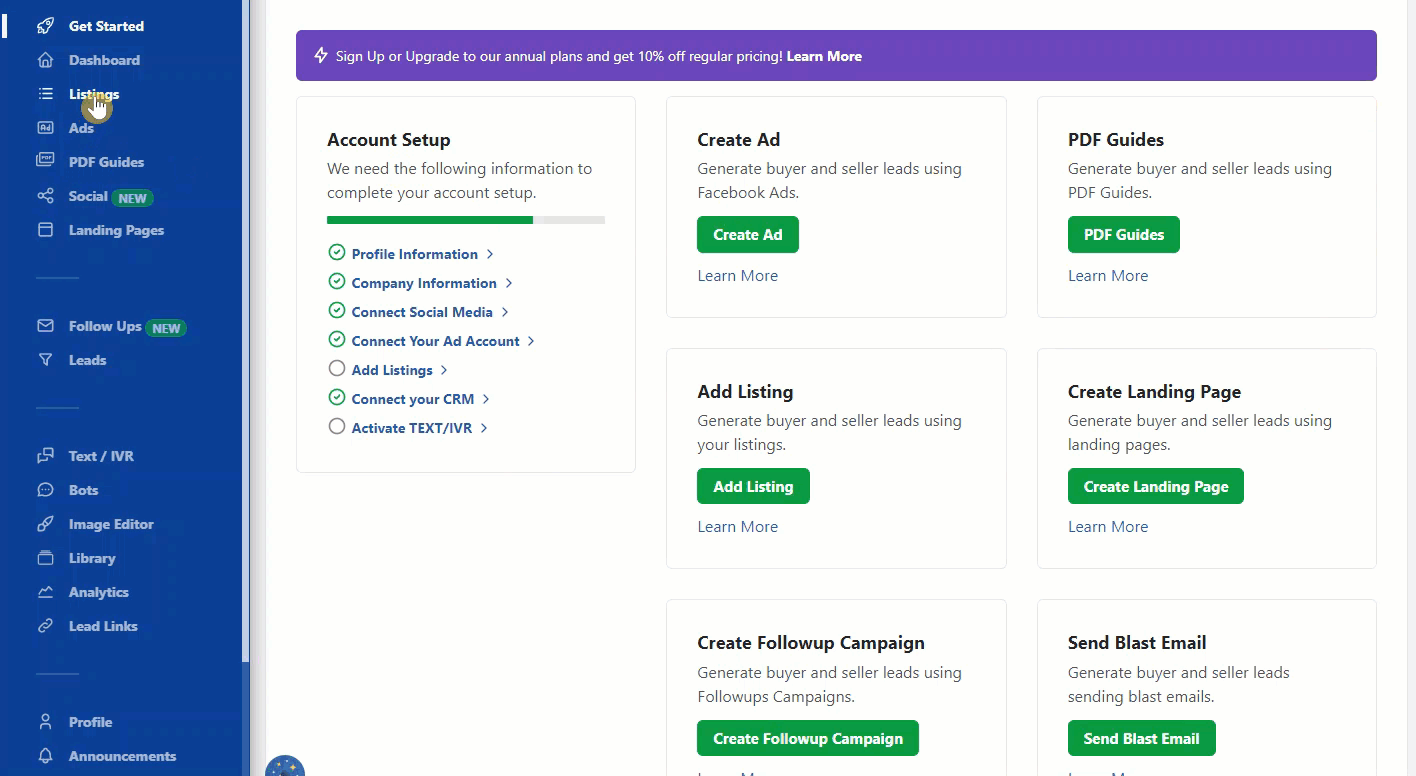Expand the Company Information chevron arrow
The height and width of the screenshot is (776, 1416).
point(509,283)
